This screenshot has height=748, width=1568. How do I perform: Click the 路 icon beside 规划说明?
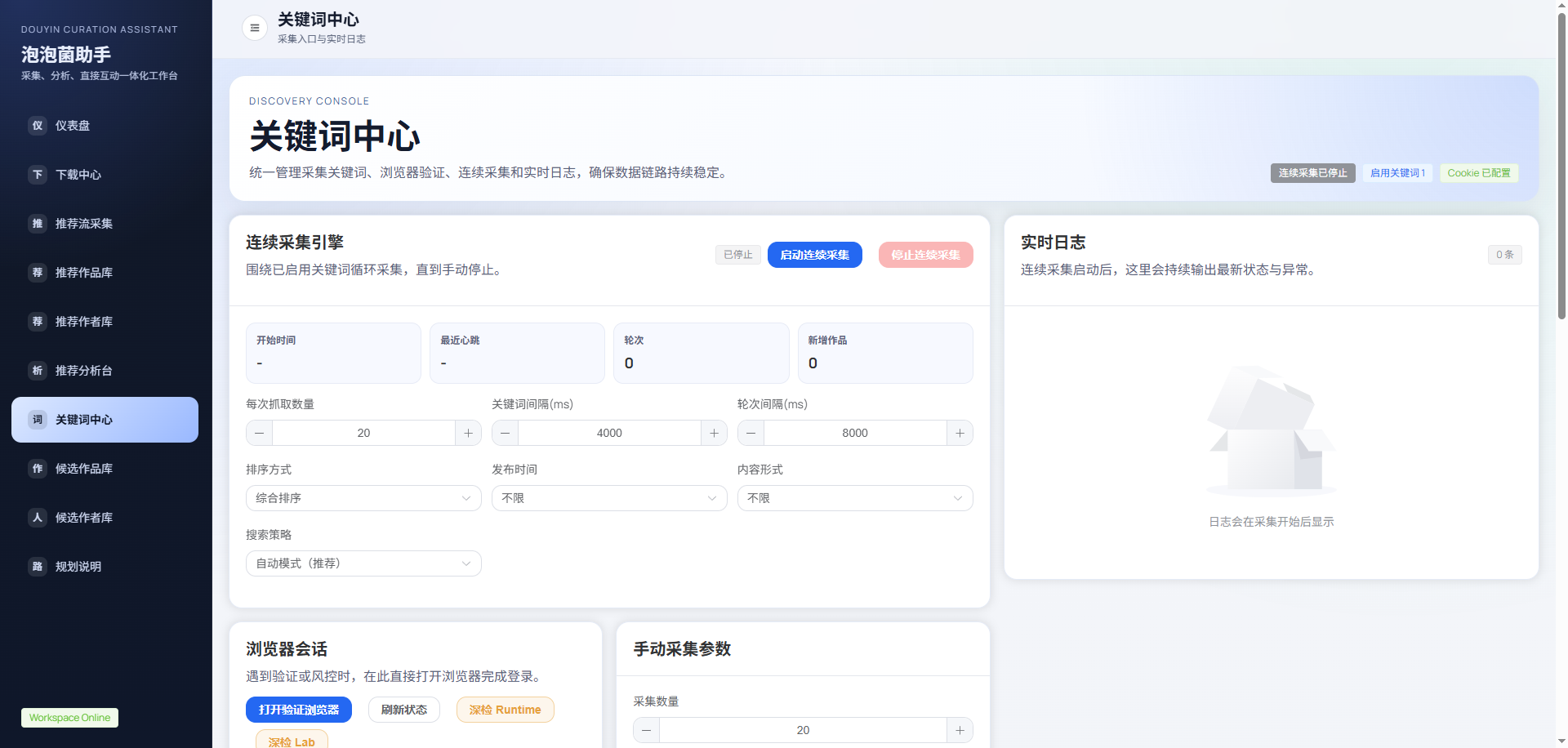pos(38,567)
